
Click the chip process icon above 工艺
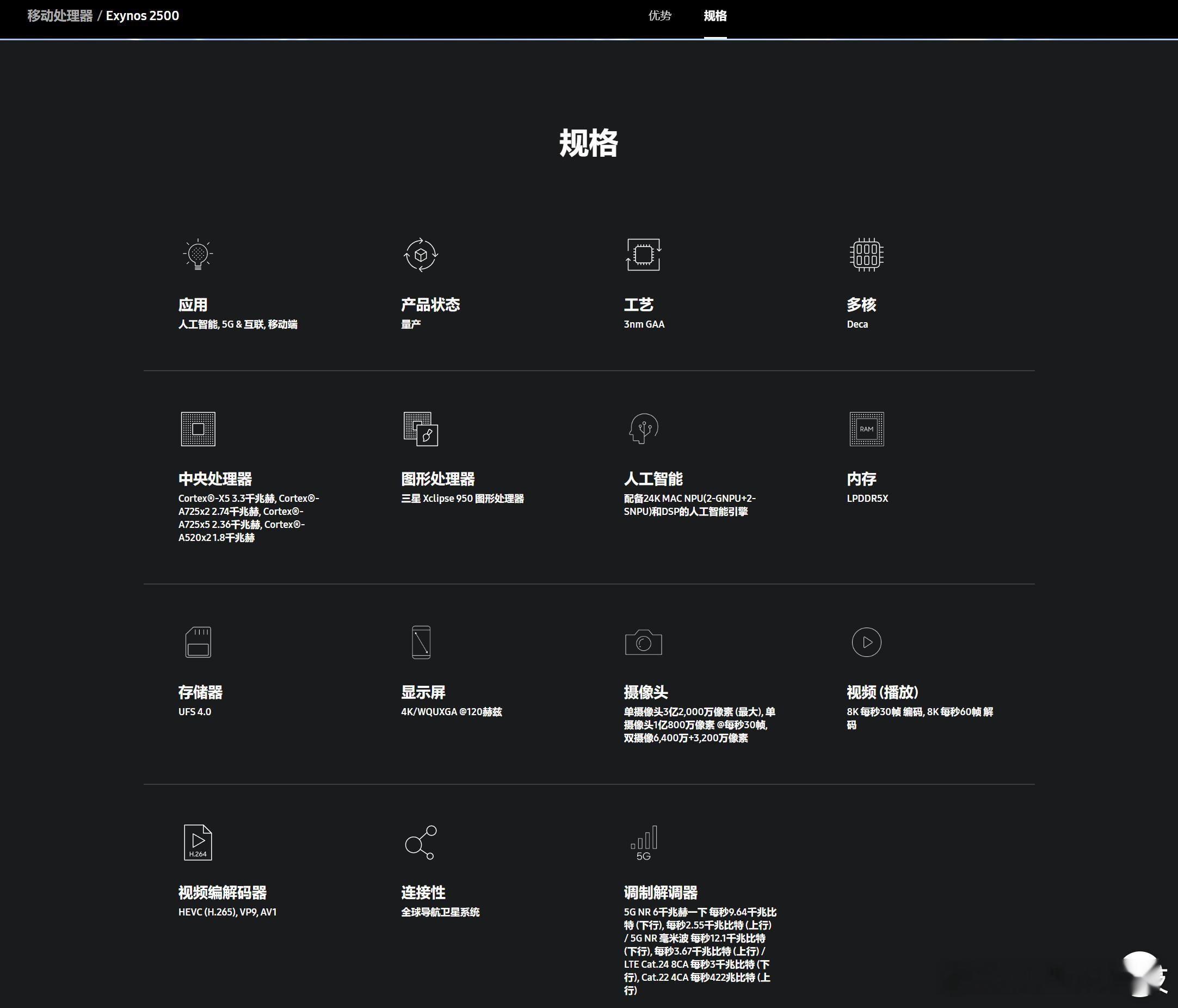tap(644, 254)
